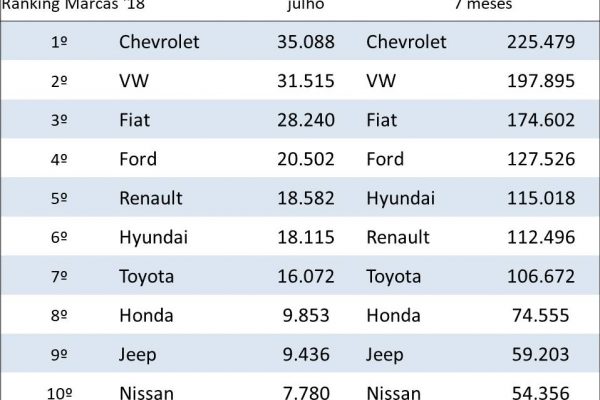Image resolution: width=600 pixels, height=400 pixels.
Task: Click the 4º ranking position
Action: pos(58,159)
